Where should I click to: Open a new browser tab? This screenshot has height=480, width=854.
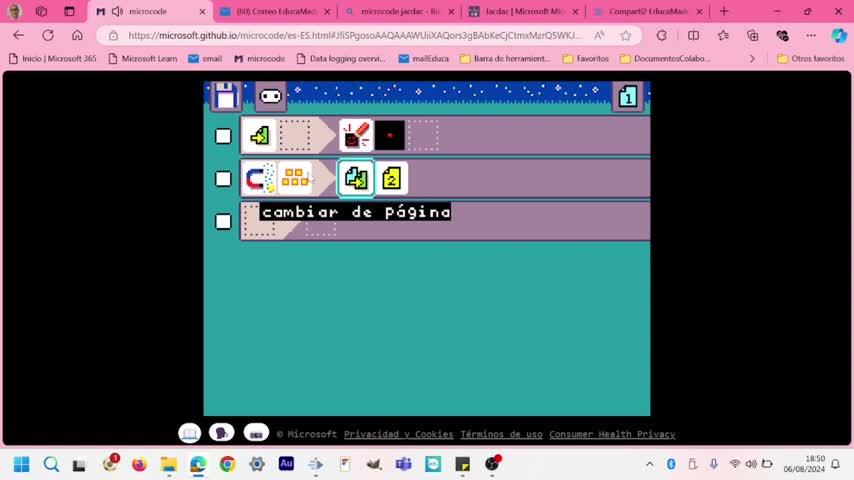(x=724, y=11)
